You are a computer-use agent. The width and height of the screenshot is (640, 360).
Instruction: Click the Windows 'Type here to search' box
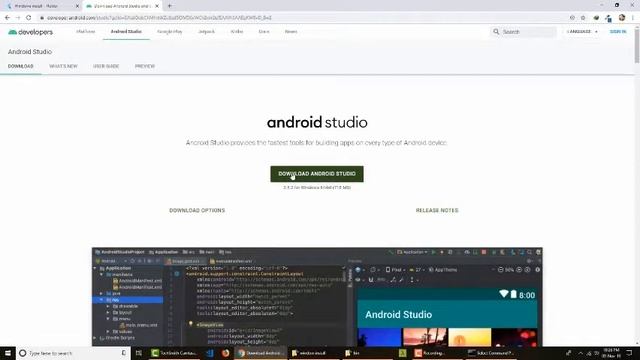[x=73, y=353]
